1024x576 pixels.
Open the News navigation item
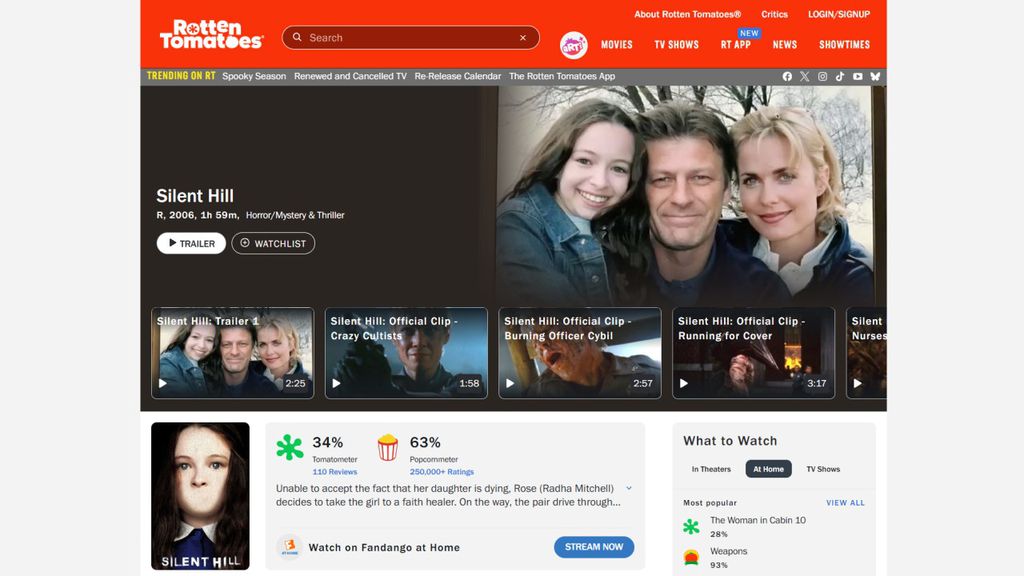click(x=784, y=45)
